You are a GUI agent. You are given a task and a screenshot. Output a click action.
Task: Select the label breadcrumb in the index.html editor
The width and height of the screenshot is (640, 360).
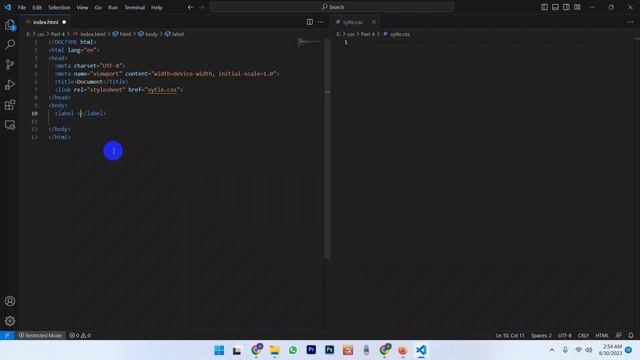(174, 34)
